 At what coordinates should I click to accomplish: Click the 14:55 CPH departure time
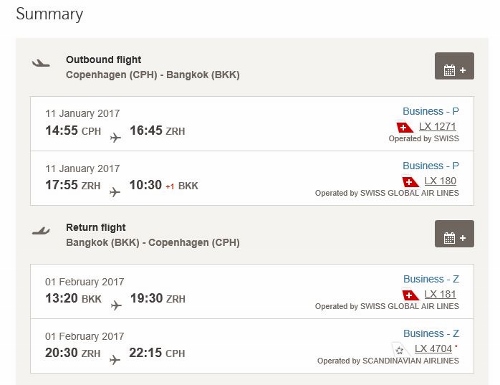pyautogui.click(x=73, y=130)
